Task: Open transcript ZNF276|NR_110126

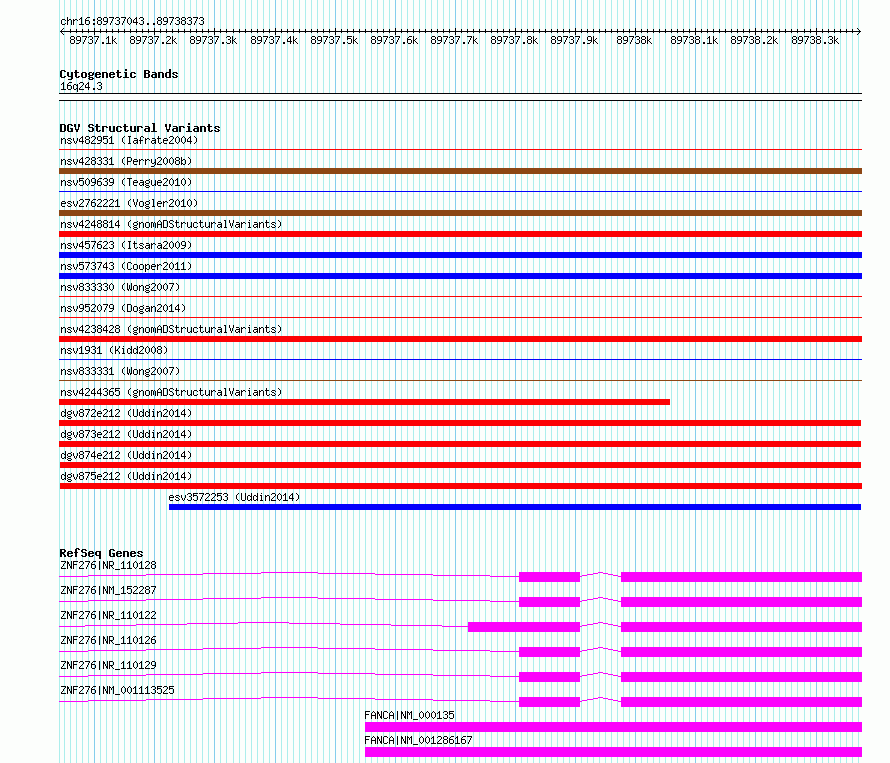Action: click(x=108, y=640)
